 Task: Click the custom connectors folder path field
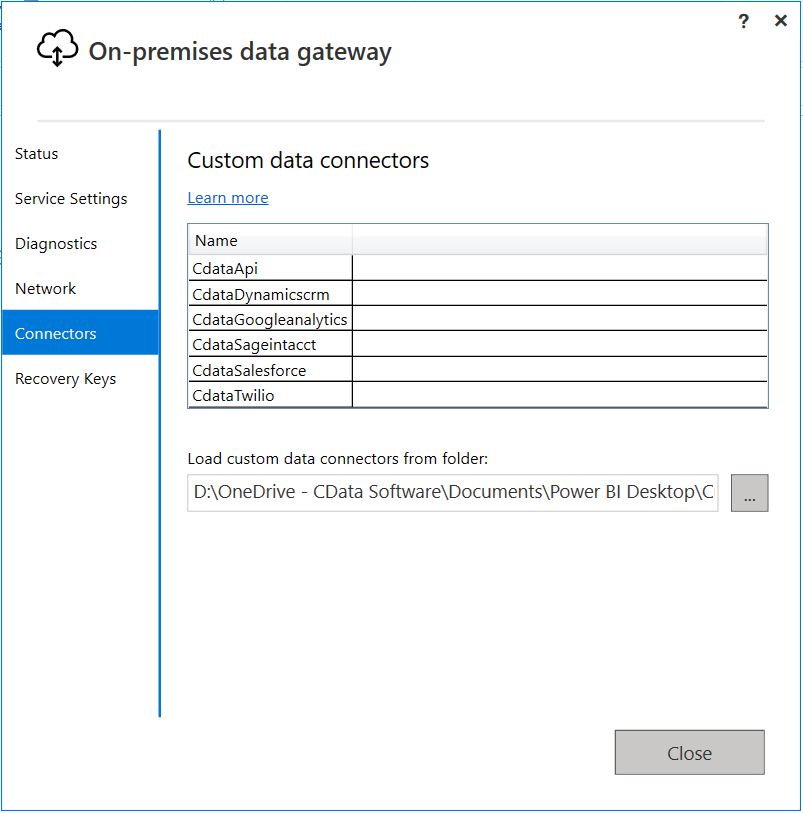point(452,492)
